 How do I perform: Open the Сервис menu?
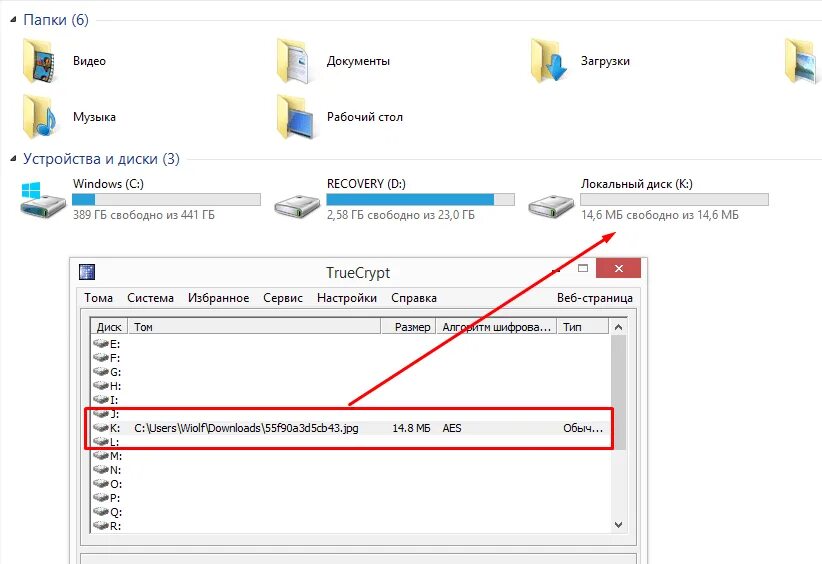point(283,298)
